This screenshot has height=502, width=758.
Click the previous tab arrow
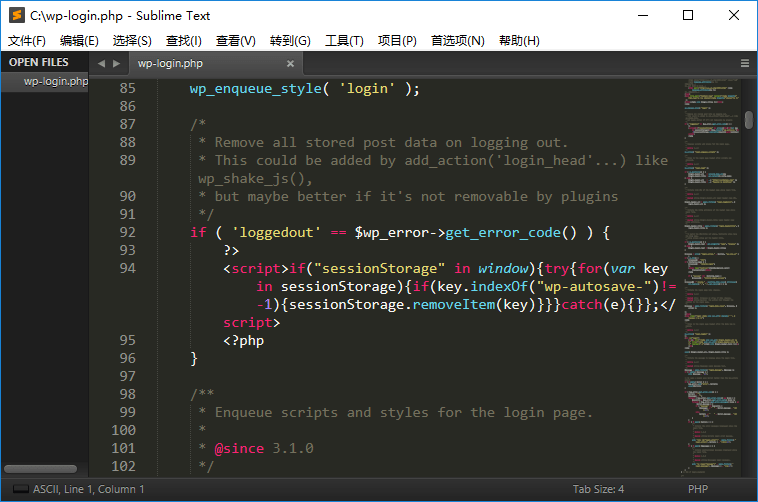coord(101,63)
